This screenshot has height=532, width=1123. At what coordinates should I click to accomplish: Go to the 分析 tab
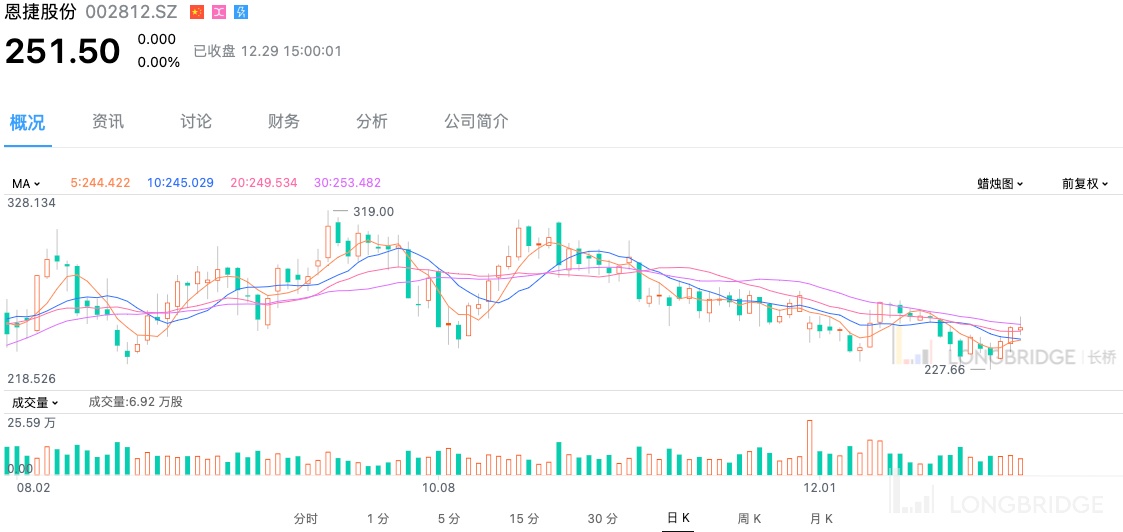click(372, 122)
